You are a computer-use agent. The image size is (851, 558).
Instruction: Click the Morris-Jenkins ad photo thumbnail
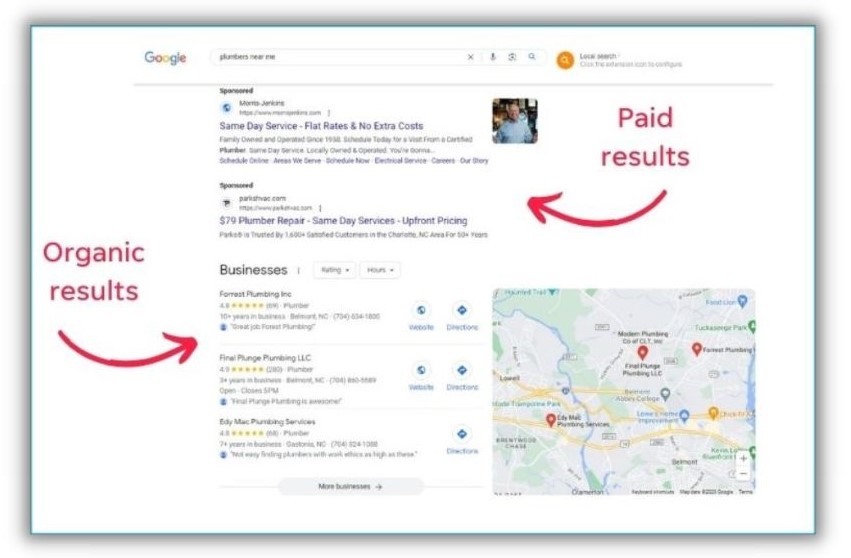[x=515, y=121]
